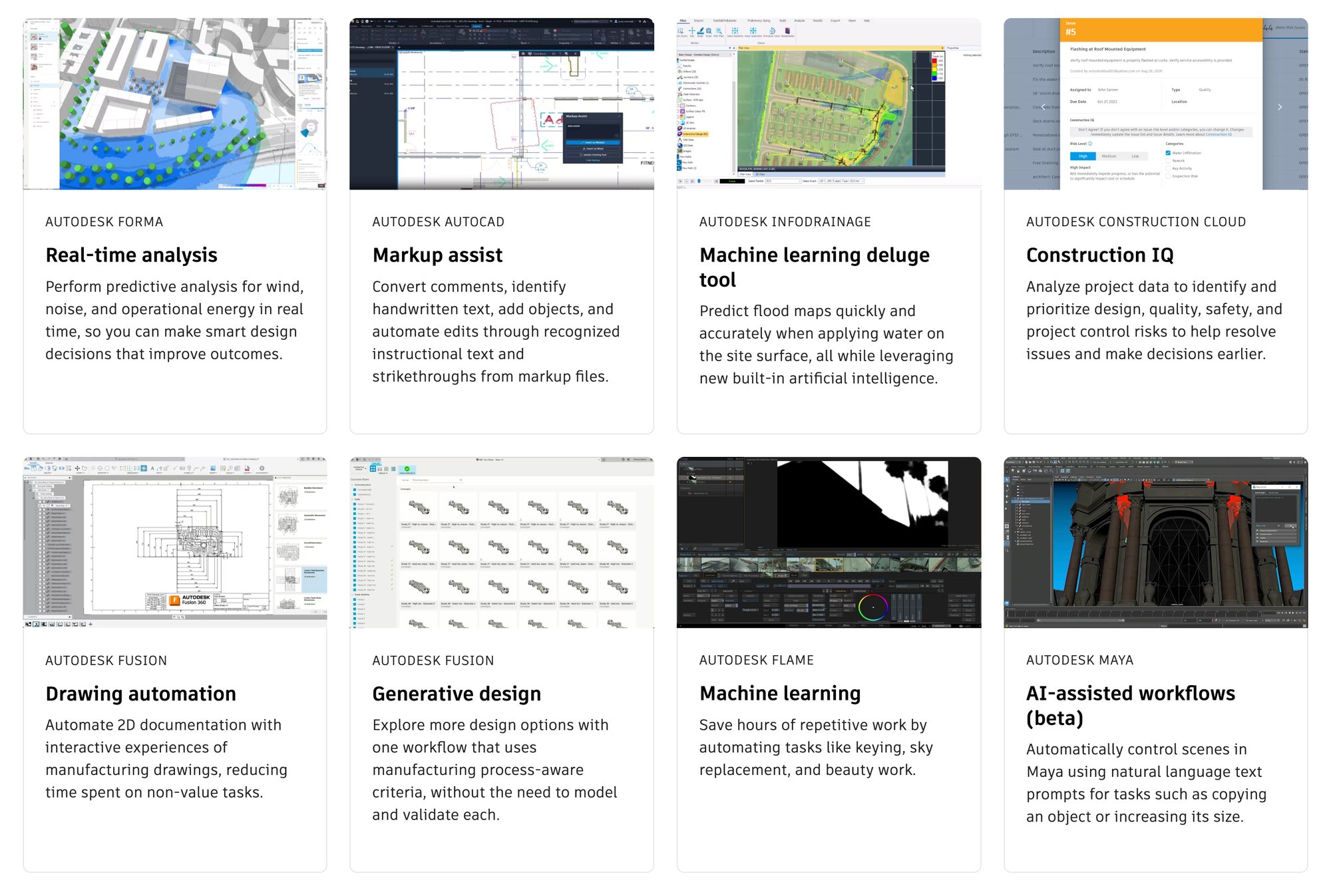Click the Ruler tool icon in InfoDrainage
Image resolution: width=1331 pixels, height=896 pixels.
tap(700, 31)
